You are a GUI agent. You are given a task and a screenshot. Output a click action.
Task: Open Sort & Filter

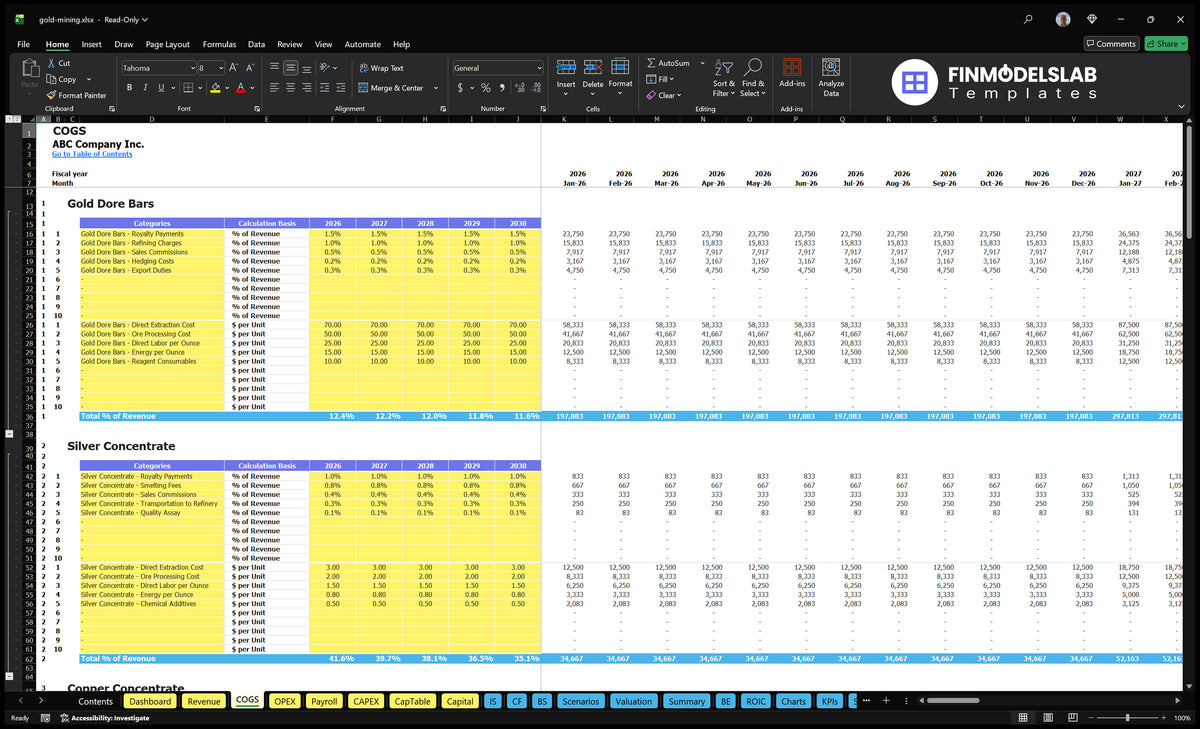pyautogui.click(x=724, y=77)
